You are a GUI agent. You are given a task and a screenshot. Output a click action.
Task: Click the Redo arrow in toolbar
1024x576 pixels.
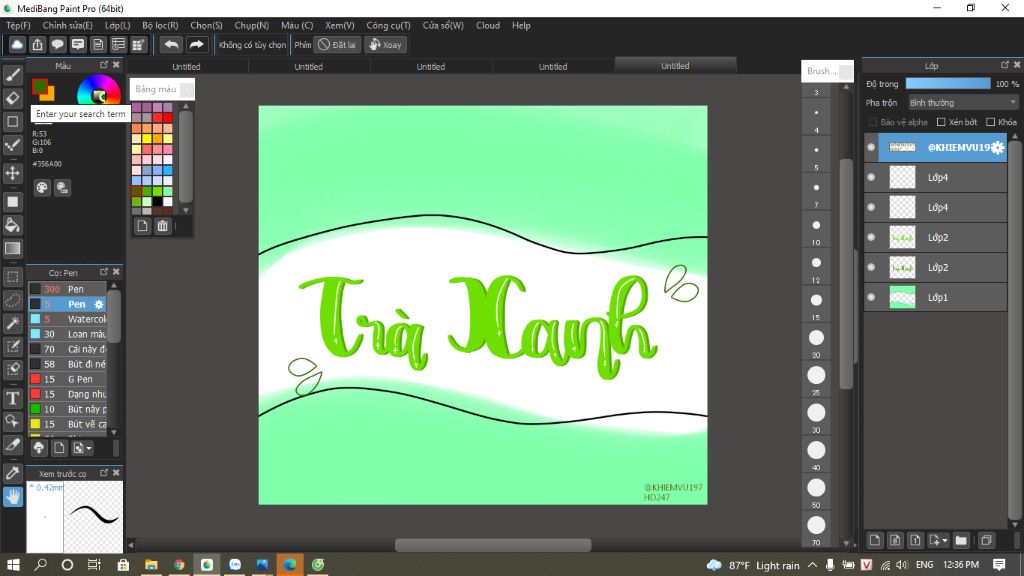[196, 44]
